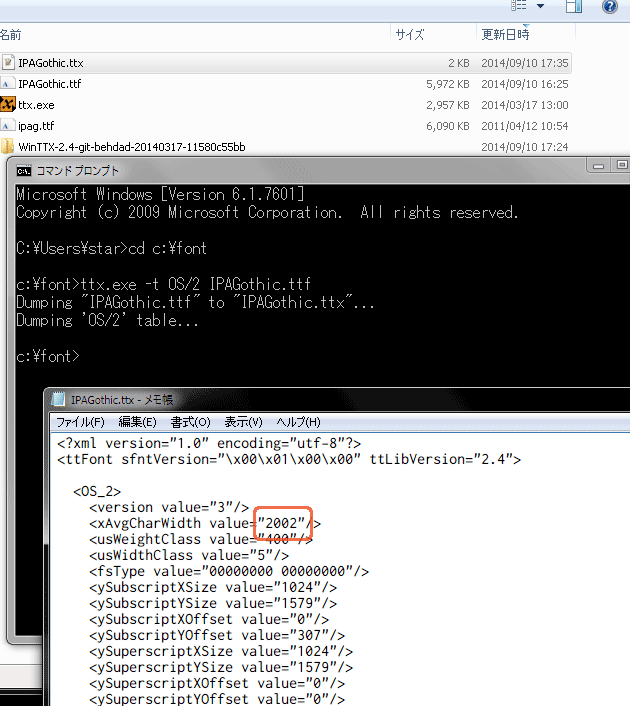Sort files by 更新日時 column header

pyautogui.click(x=505, y=34)
